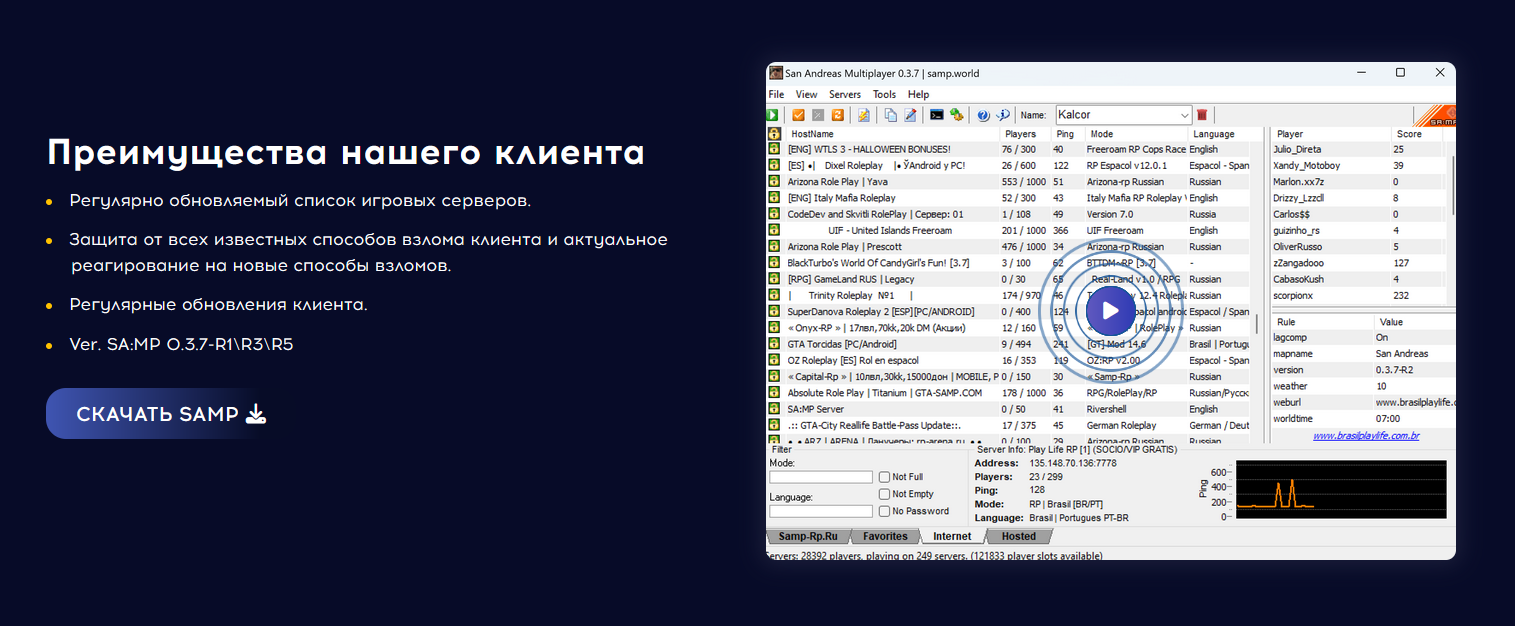Switch to the Favorites tab
Viewport: 1515px width, 626px height.
pyautogui.click(x=885, y=536)
